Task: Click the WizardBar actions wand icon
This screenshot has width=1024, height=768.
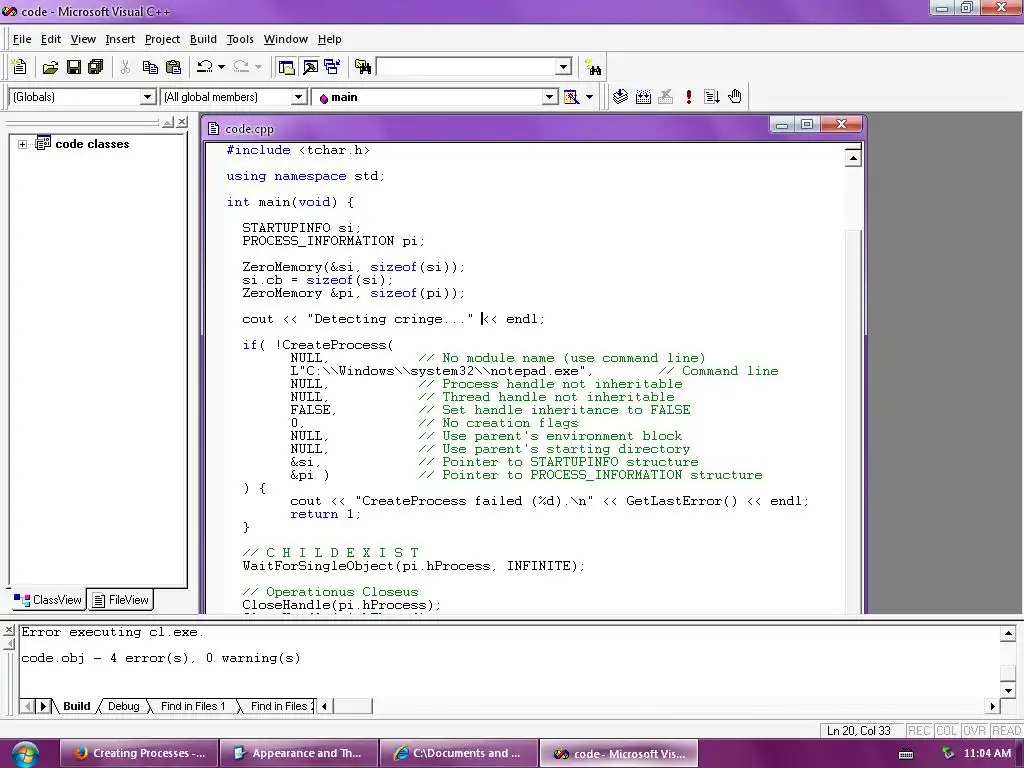Action: [x=571, y=97]
